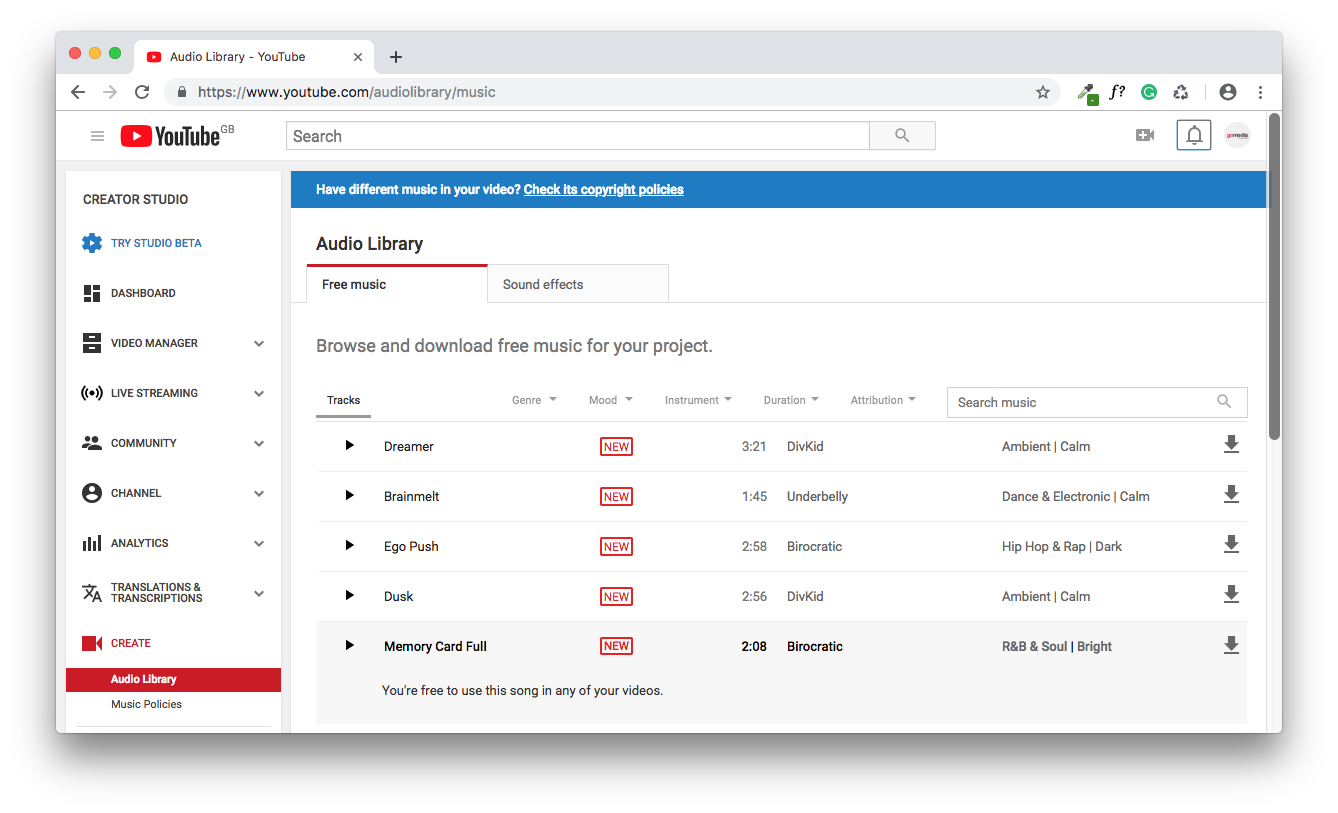Click the Community people icon
The image size is (1338, 813).
point(92,443)
